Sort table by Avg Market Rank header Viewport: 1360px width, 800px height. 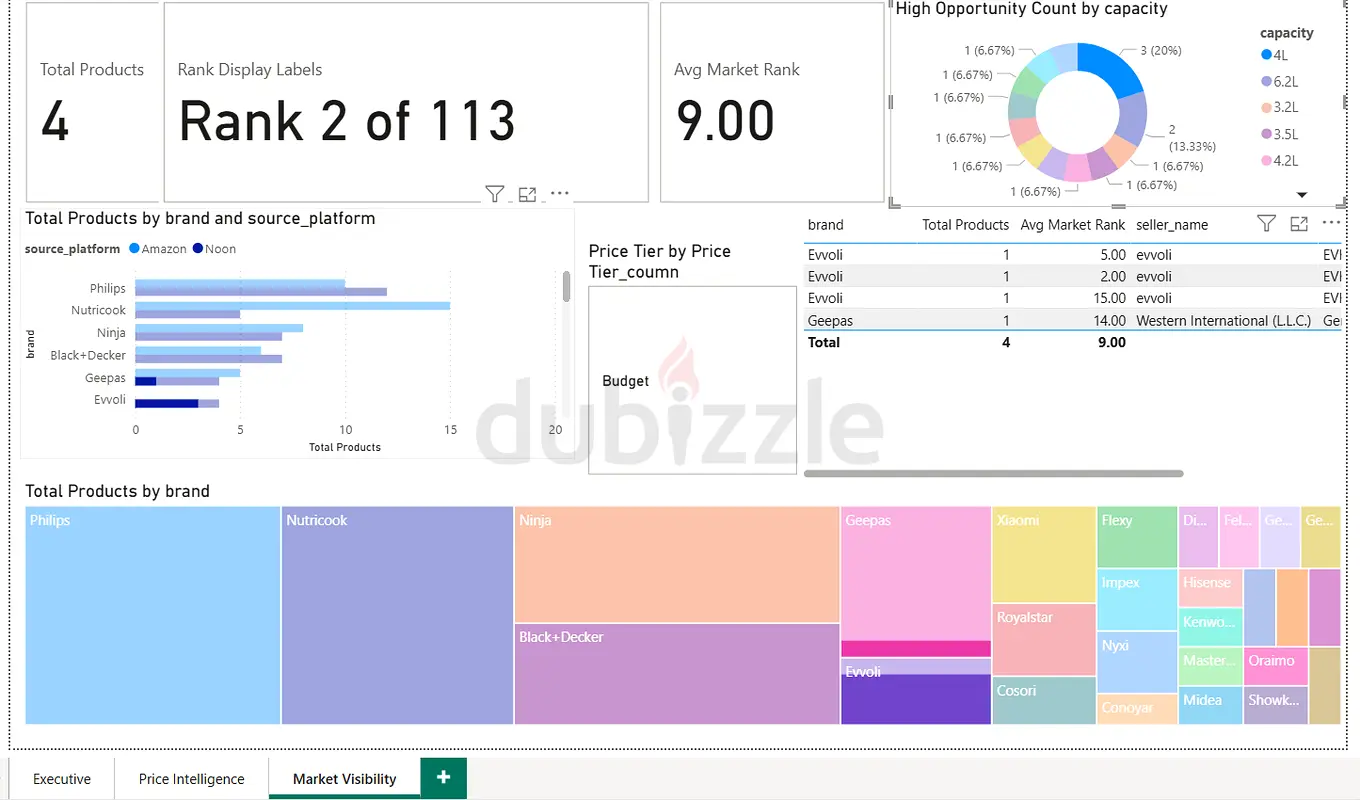(x=1073, y=225)
